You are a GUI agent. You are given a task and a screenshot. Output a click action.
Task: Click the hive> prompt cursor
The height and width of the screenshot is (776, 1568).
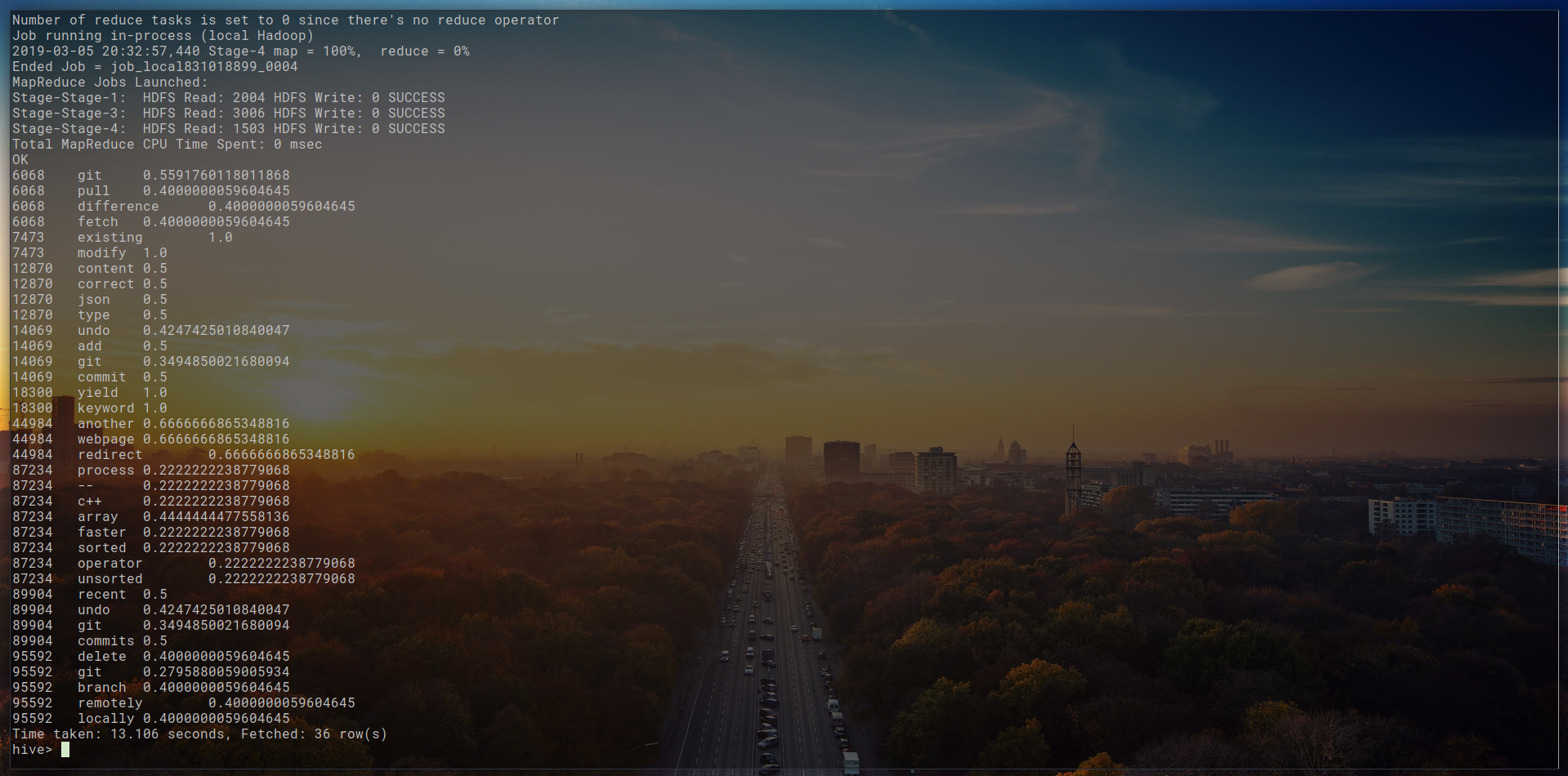pos(65,749)
